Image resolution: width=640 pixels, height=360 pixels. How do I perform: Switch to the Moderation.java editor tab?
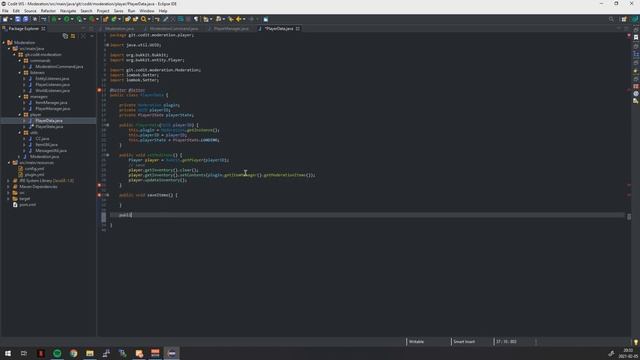pos(119,29)
